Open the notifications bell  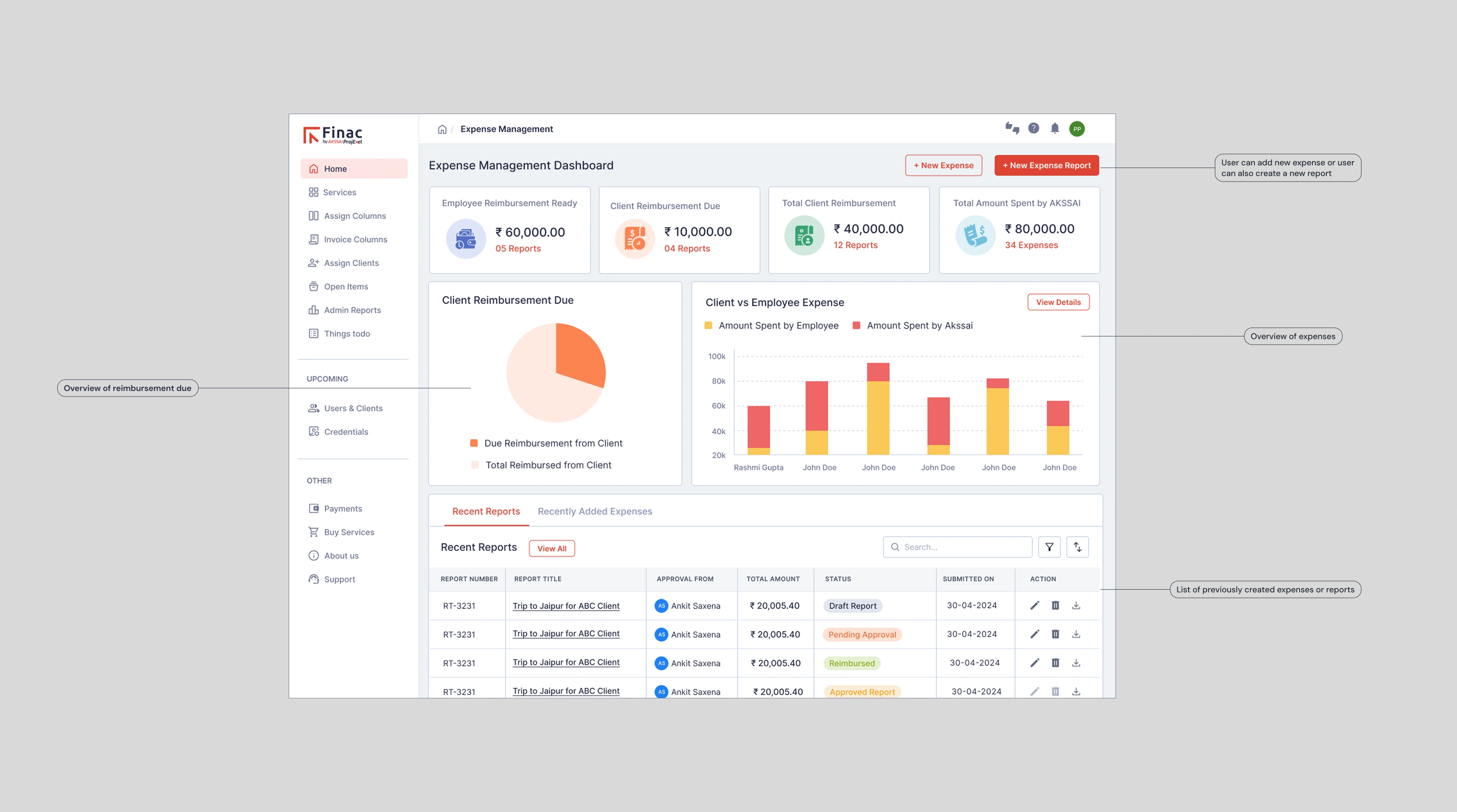pyautogui.click(x=1055, y=128)
